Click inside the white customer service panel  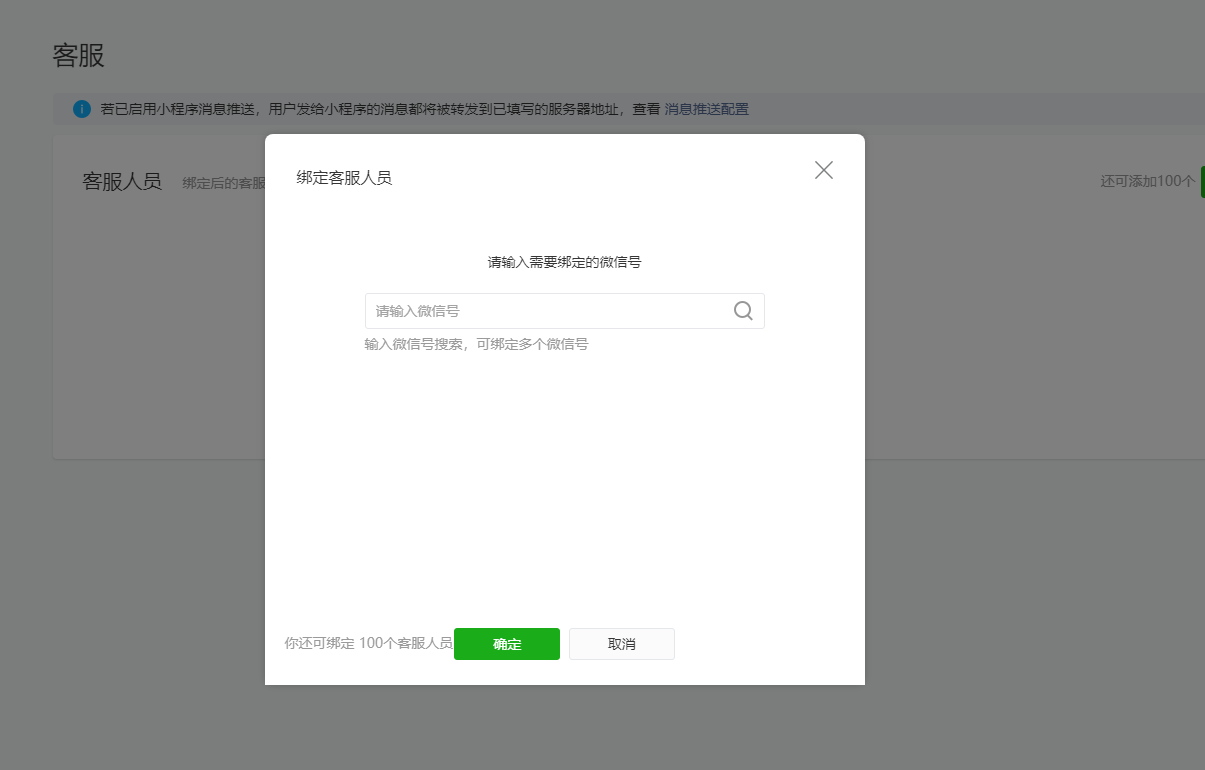point(150,350)
